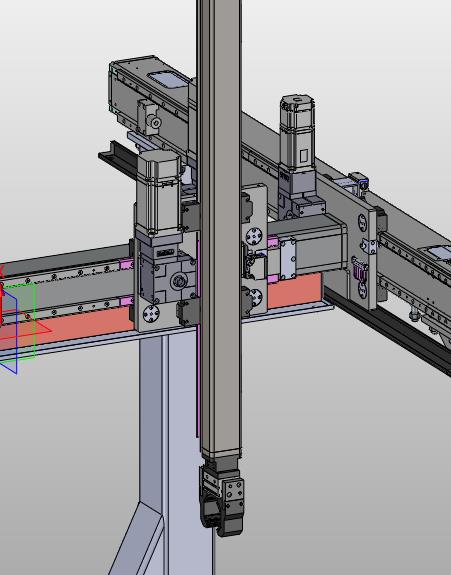451x575 pixels.
Task: Select the round gearbox output flange
Action: click(x=179, y=281)
